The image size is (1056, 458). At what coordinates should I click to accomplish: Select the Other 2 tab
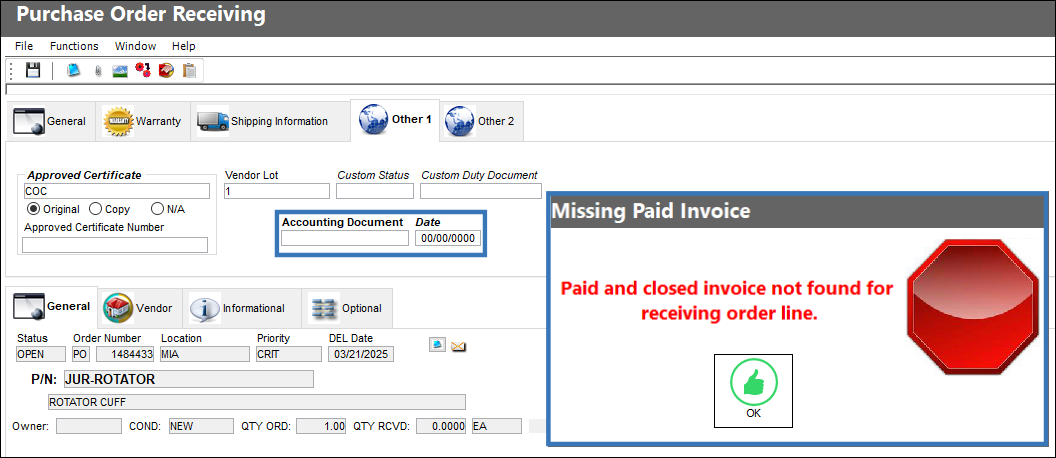click(481, 121)
